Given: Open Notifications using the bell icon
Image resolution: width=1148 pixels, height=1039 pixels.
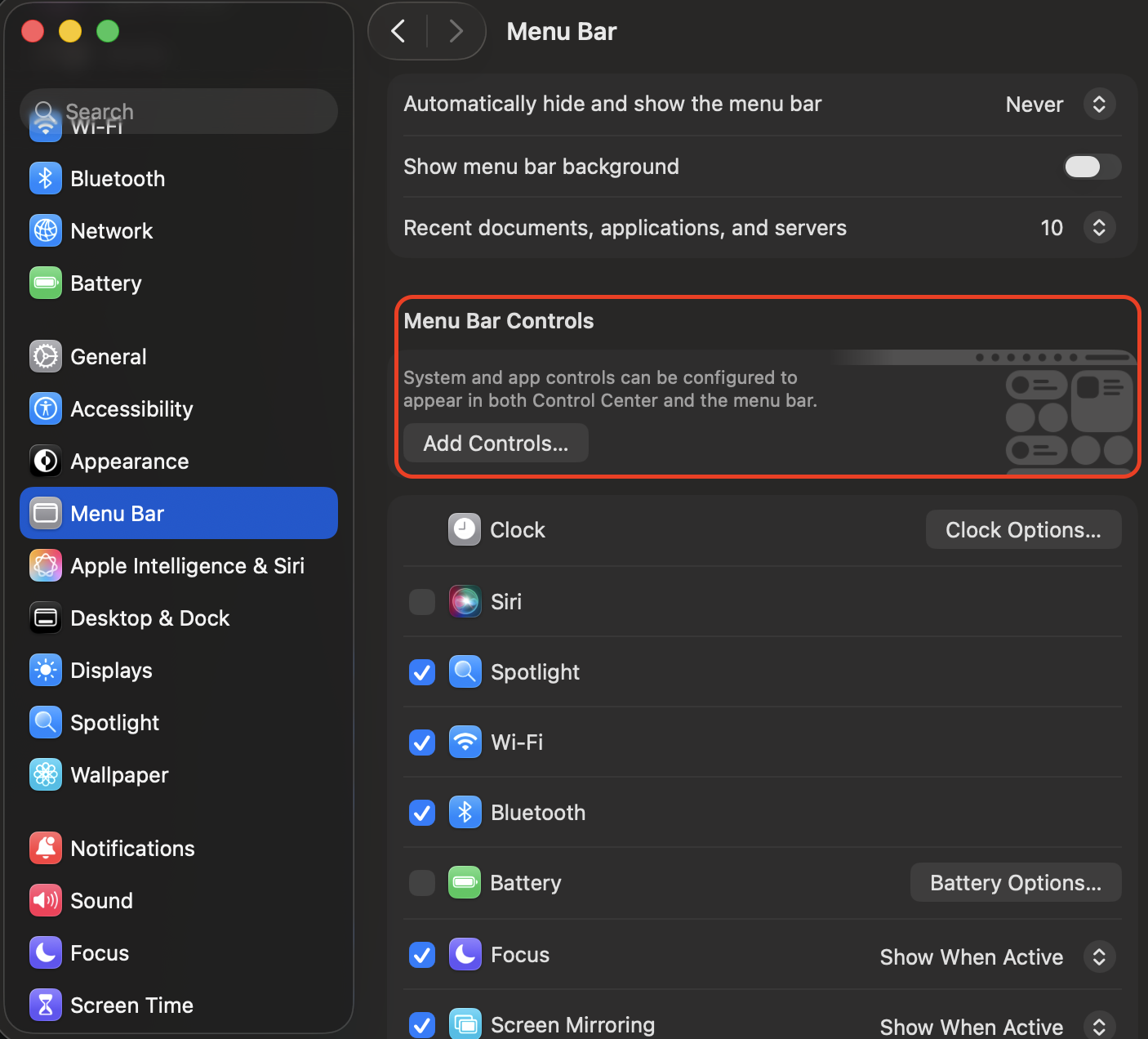Looking at the screenshot, I should pos(46,848).
